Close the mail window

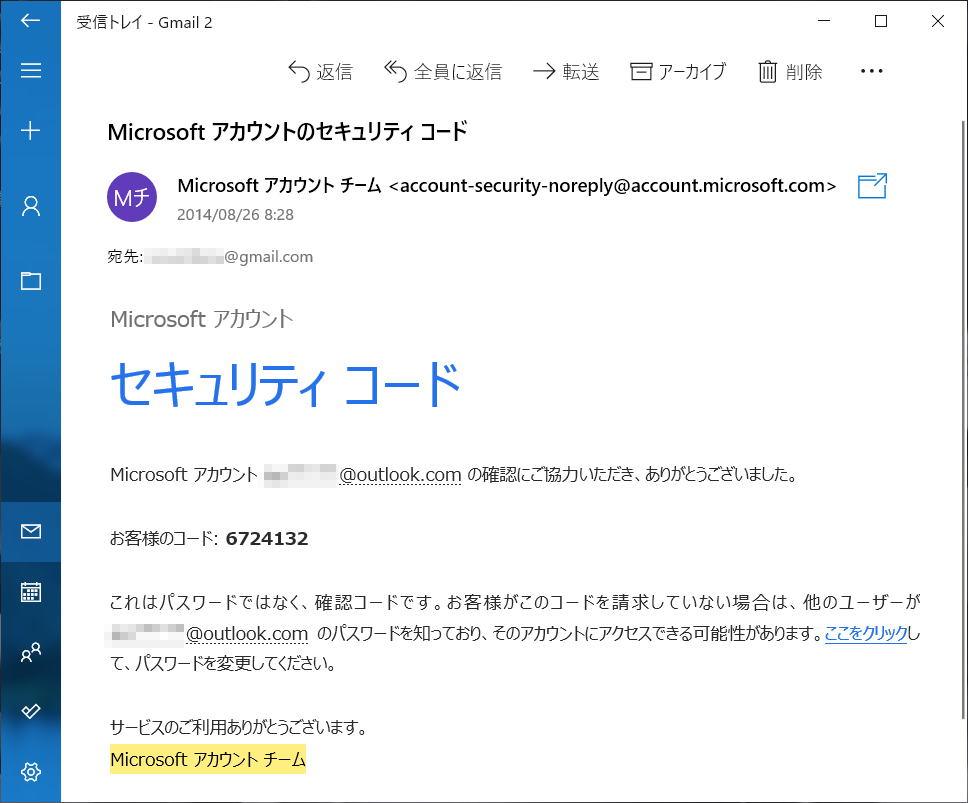tap(938, 21)
